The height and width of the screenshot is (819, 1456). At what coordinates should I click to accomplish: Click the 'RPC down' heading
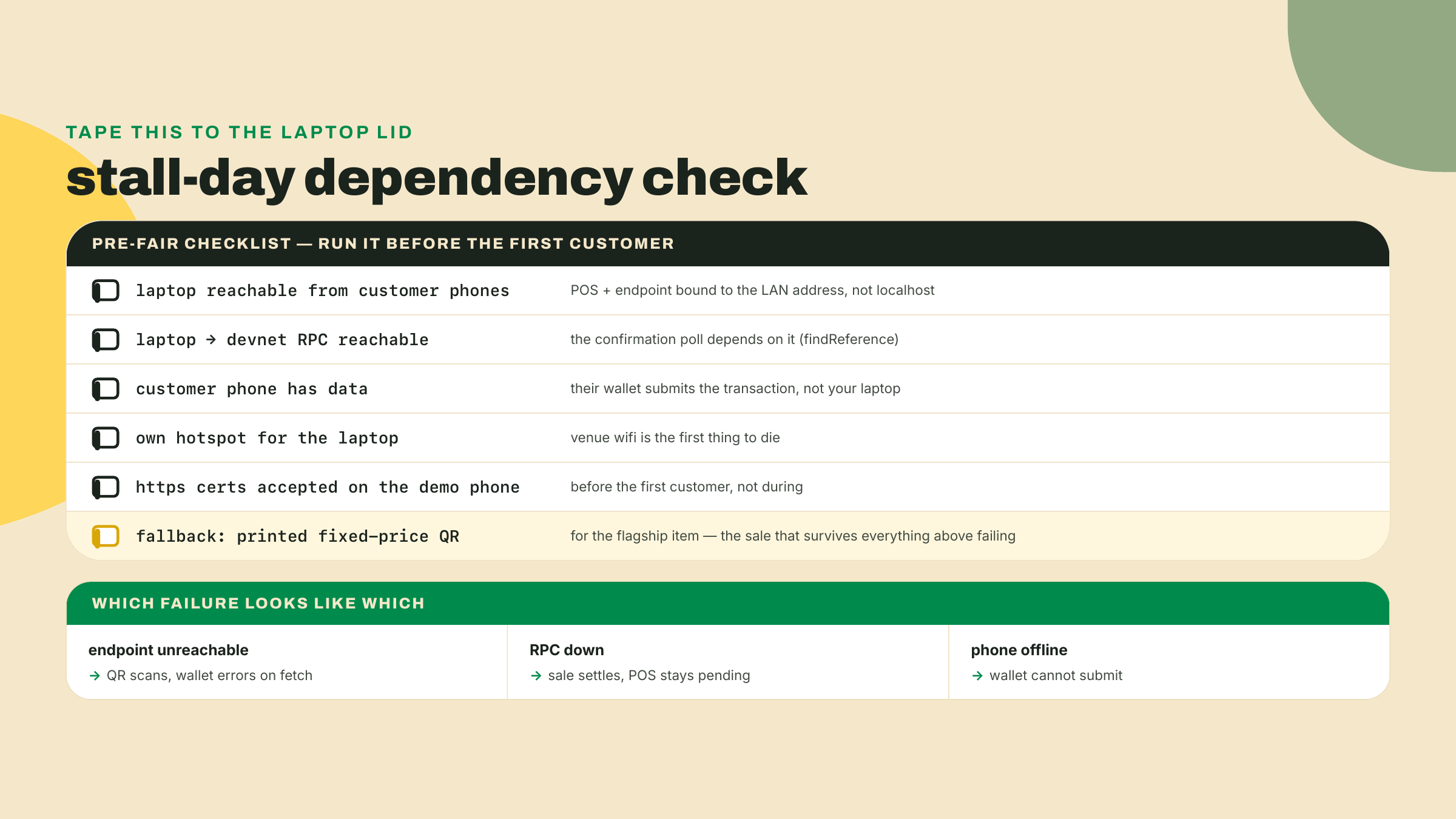[x=567, y=650]
